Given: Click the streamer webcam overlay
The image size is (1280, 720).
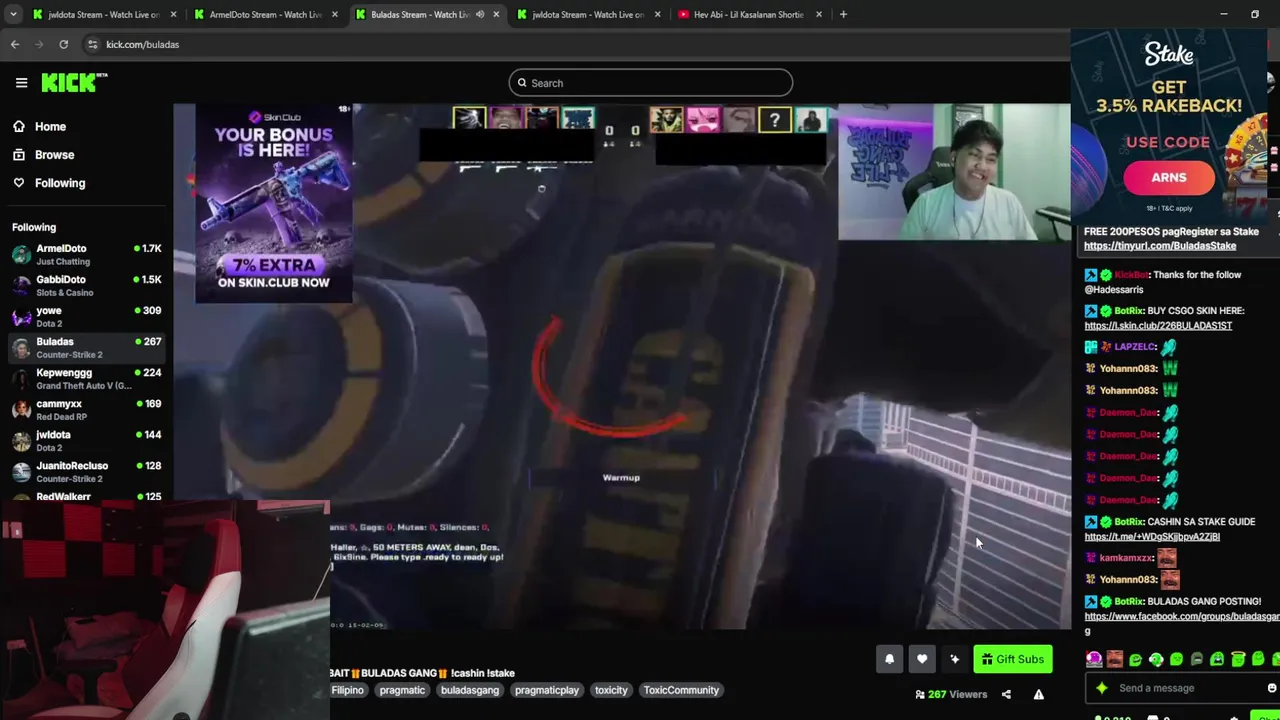Looking at the screenshot, I should (954, 172).
